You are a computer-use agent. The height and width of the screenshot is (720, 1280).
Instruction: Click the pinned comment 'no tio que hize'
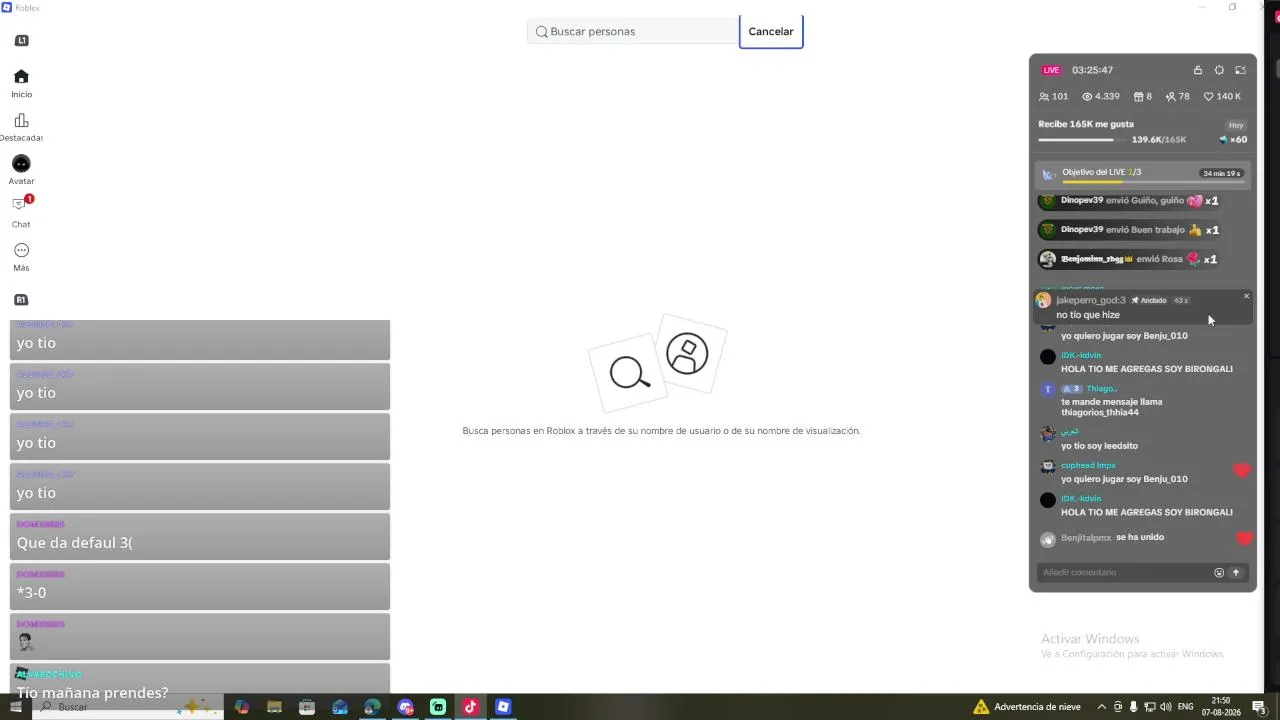(1088, 315)
